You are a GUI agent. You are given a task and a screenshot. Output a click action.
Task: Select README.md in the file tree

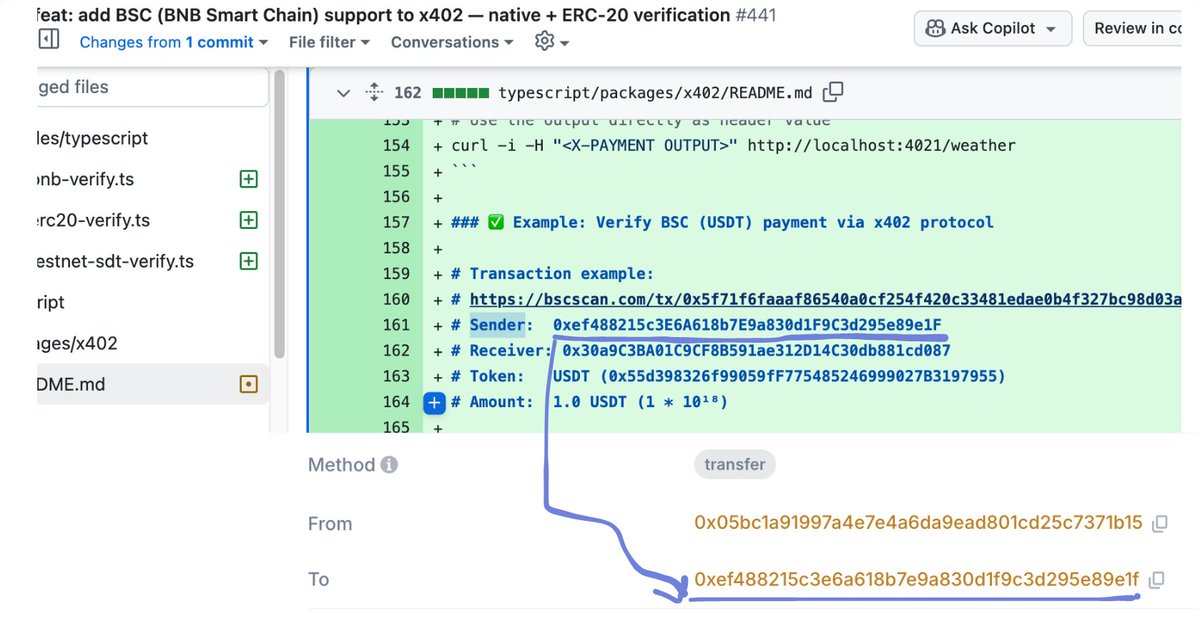153,384
